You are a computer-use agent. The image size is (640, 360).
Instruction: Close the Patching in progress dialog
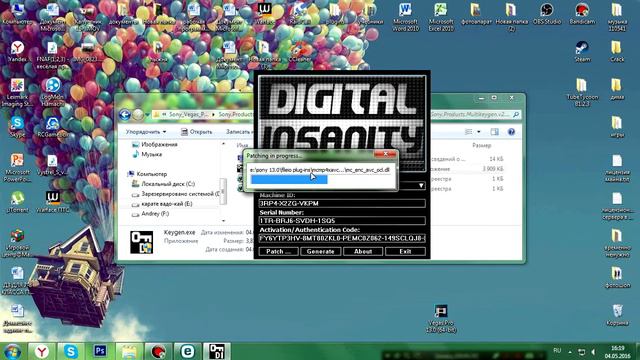[386, 154]
